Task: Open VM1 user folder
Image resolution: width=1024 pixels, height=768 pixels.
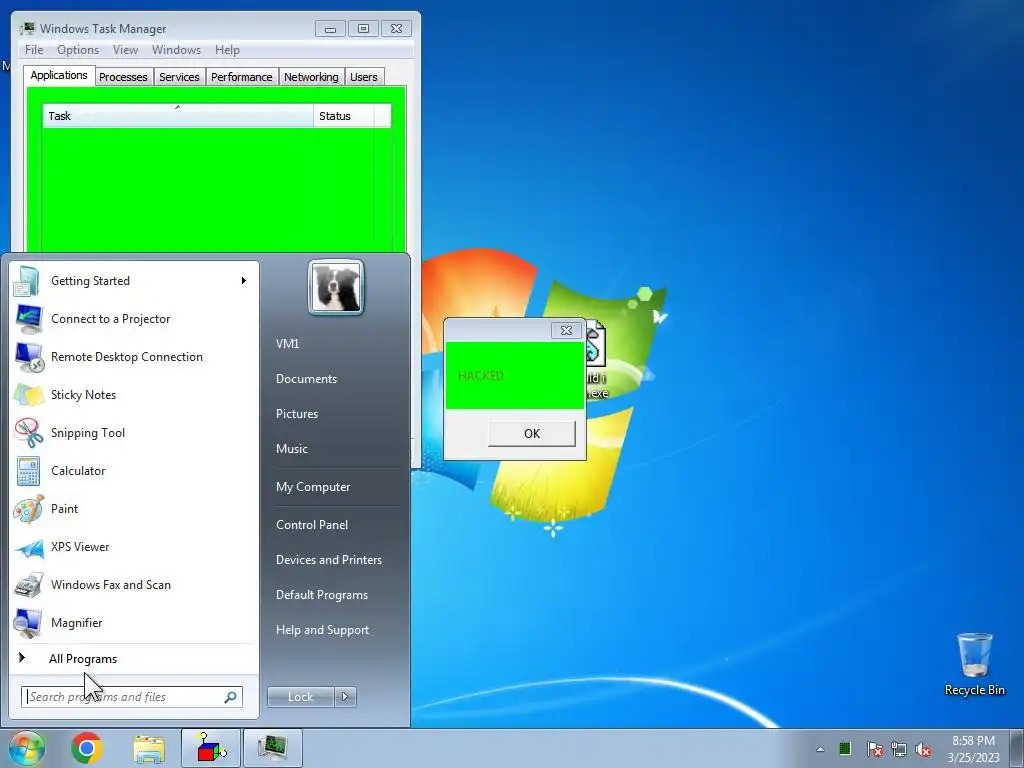Action: 287,344
